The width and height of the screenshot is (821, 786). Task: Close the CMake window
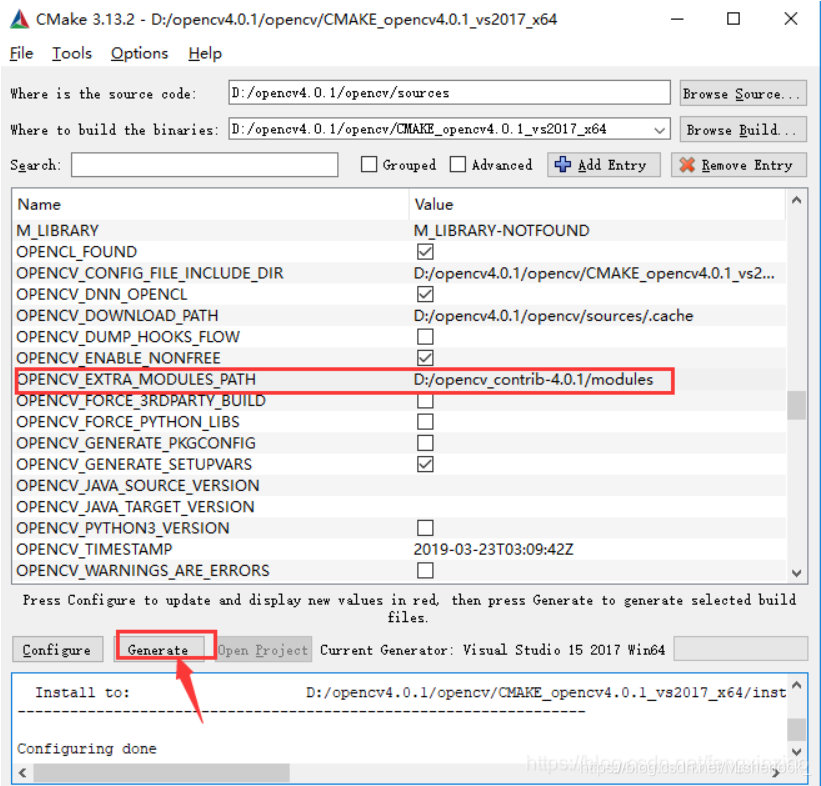click(x=791, y=19)
